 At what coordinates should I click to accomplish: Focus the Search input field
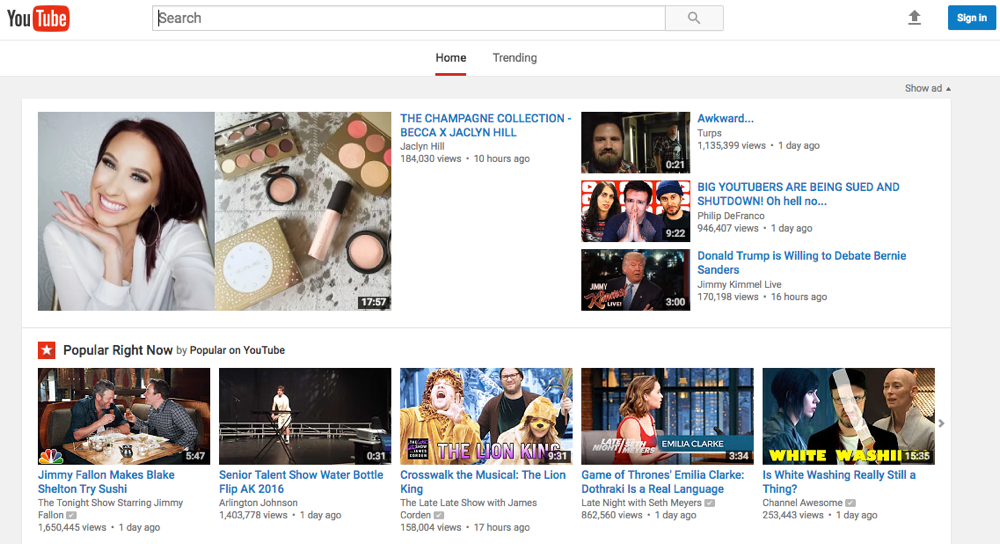pos(409,18)
